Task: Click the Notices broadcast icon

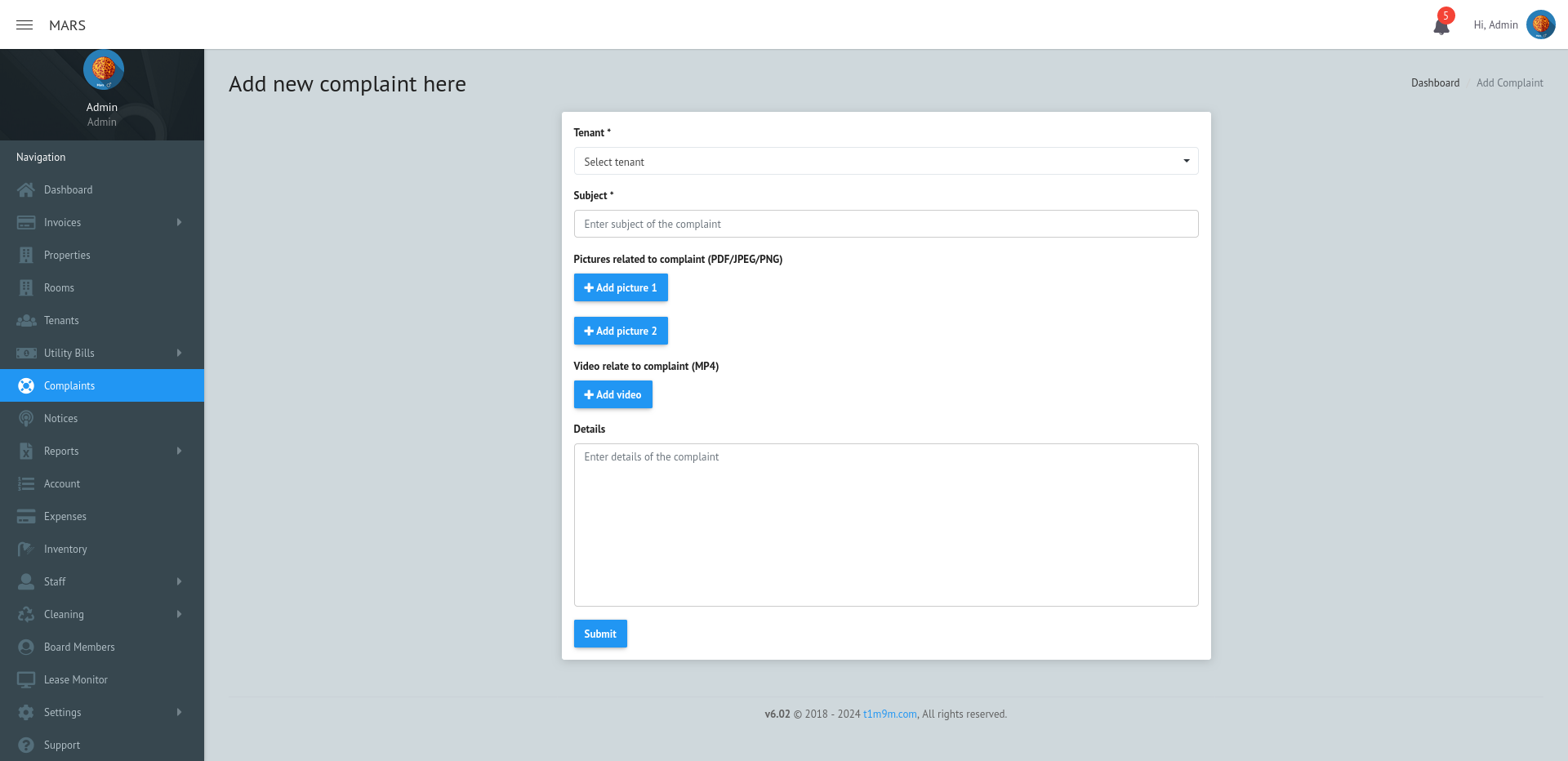Action: (x=26, y=418)
